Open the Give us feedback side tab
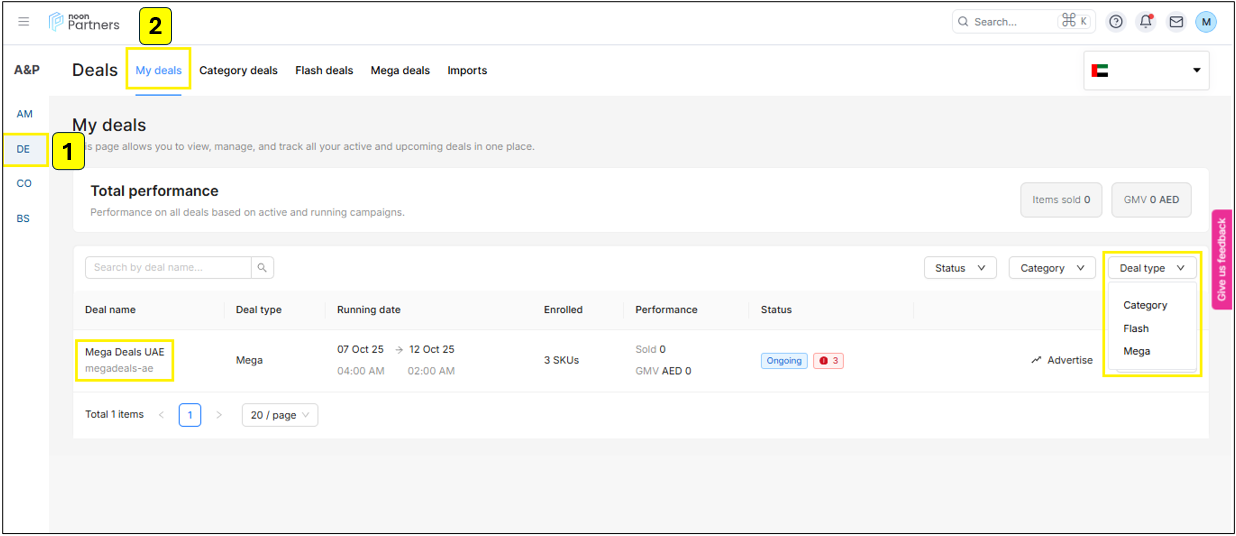This screenshot has height=536, width=1236. tap(1221, 260)
